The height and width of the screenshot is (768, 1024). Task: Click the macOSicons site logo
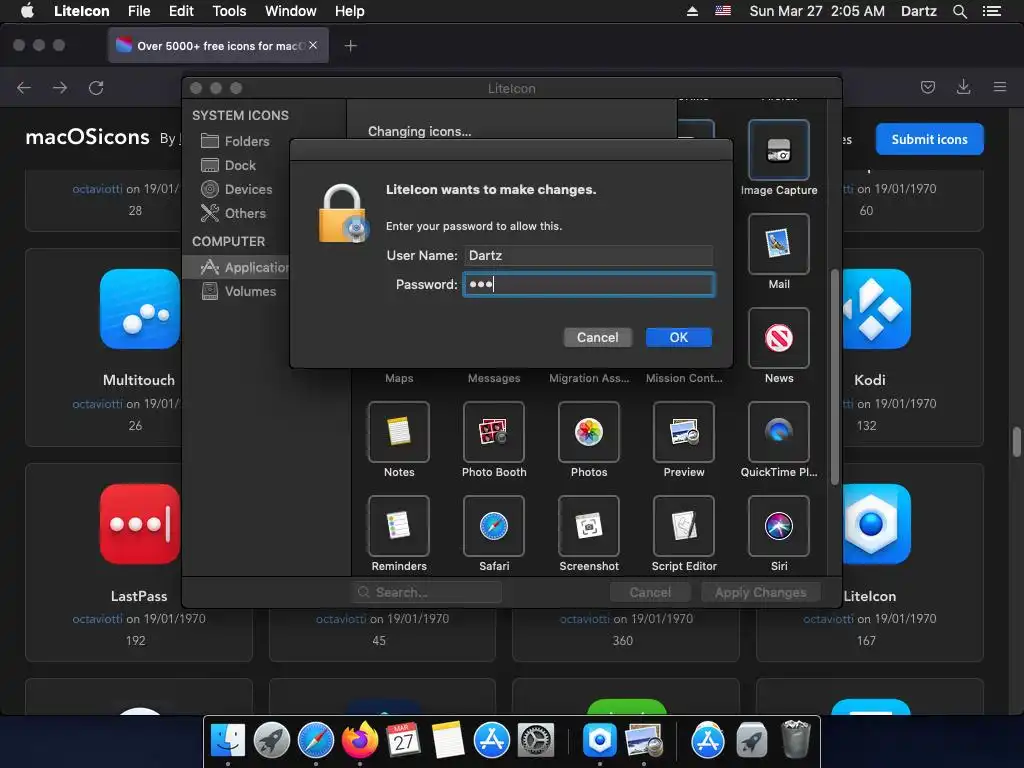tap(88, 137)
